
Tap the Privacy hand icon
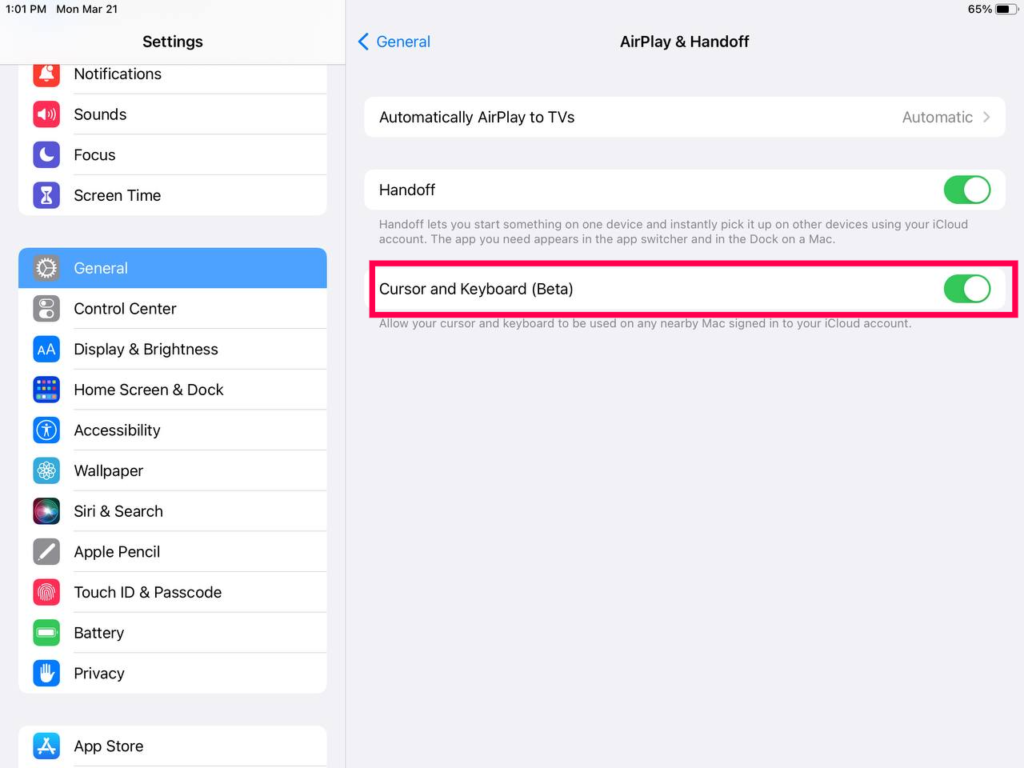tap(46, 673)
